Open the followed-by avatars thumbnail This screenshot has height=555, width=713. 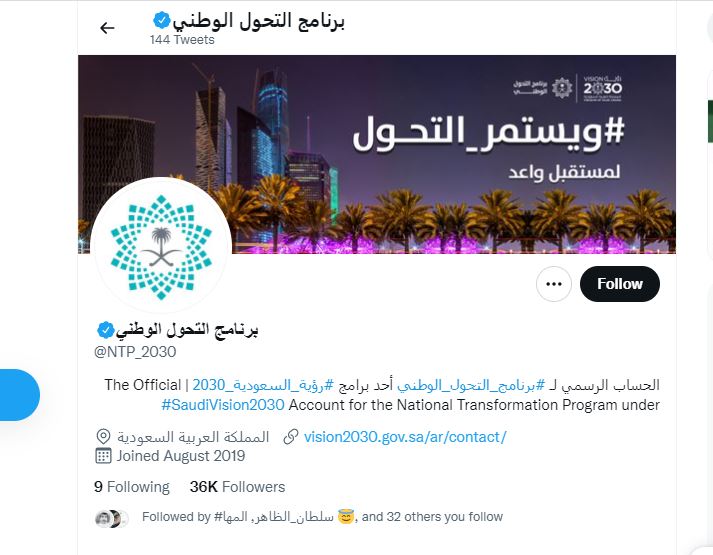coord(112,519)
